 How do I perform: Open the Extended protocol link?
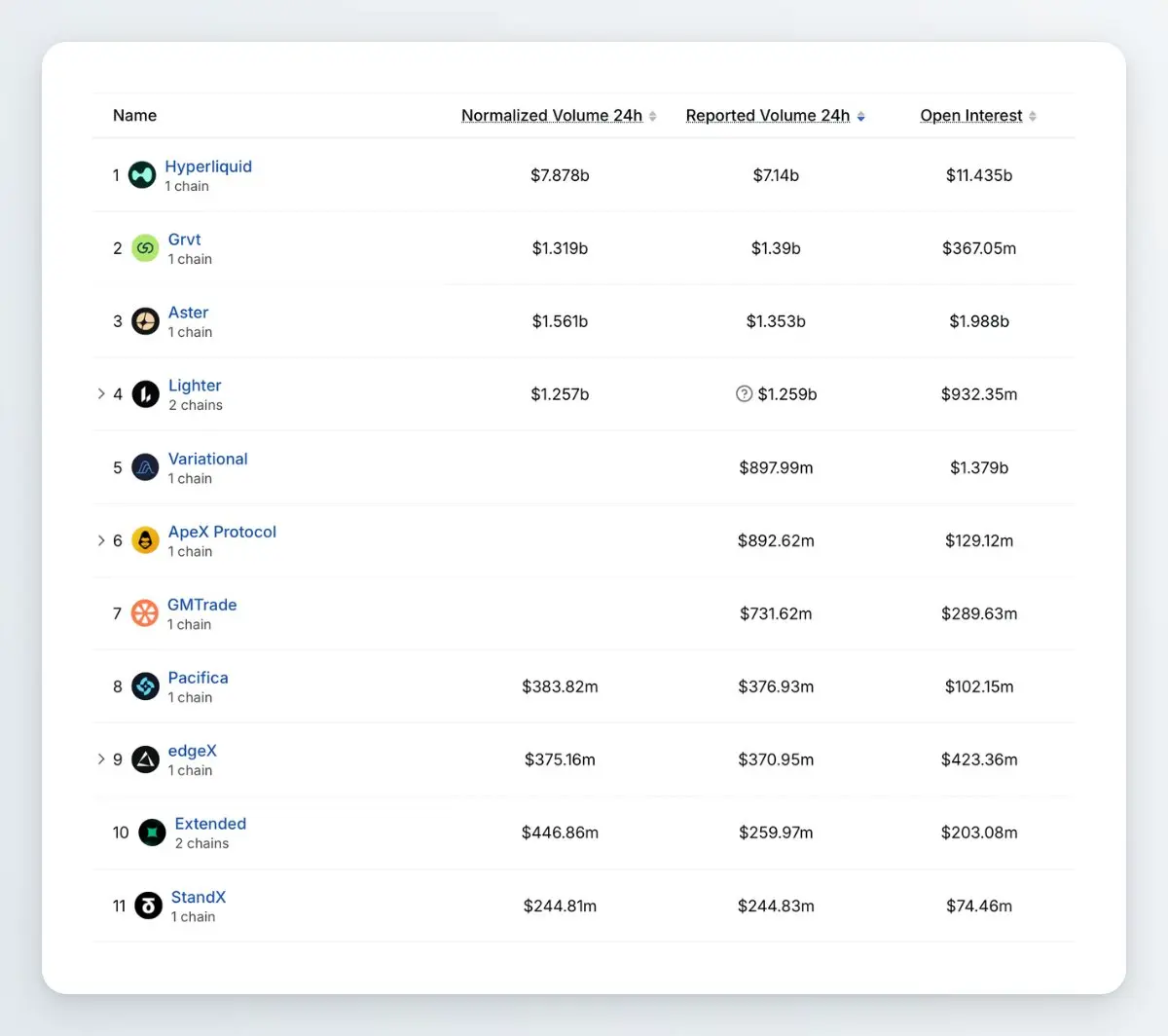pyautogui.click(x=210, y=824)
